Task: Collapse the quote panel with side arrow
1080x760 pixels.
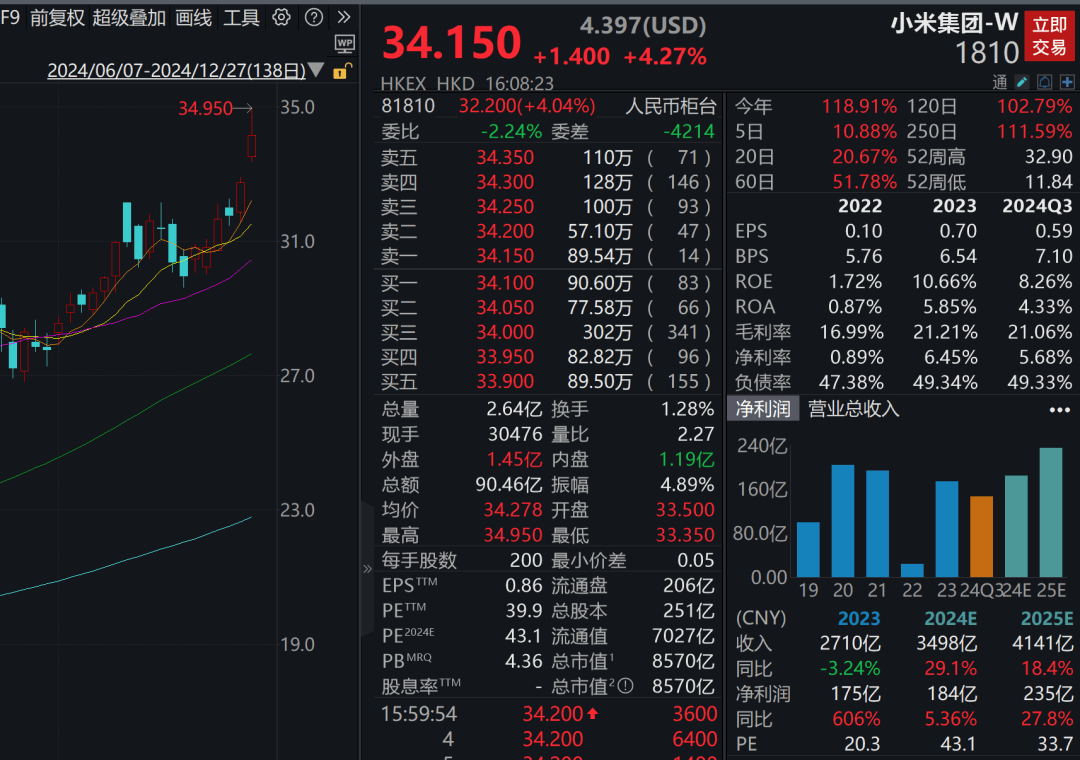Action: pos(367,568)
